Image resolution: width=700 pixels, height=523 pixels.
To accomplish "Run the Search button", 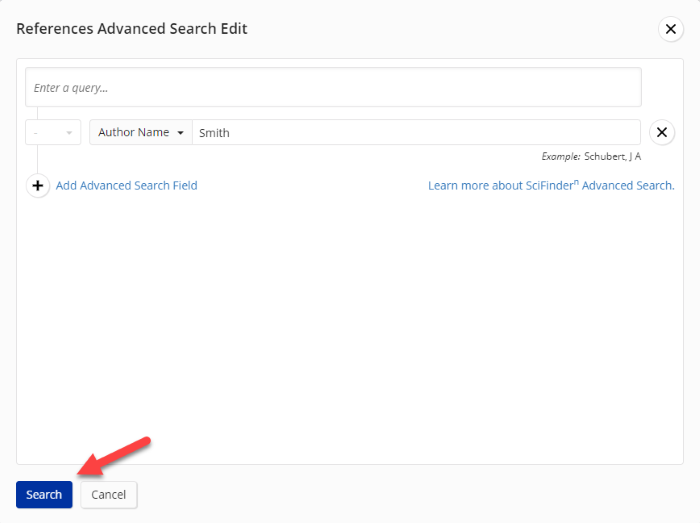I will pyautogui.click(x=44, y=494).
